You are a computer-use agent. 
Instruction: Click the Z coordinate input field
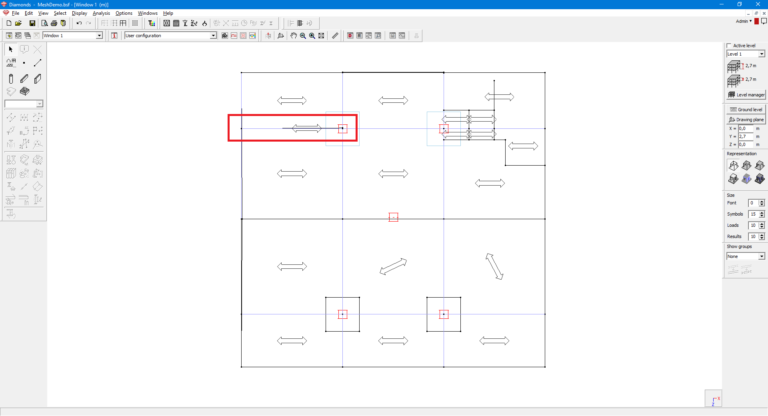pyautogui.click(x=745, y=145)
